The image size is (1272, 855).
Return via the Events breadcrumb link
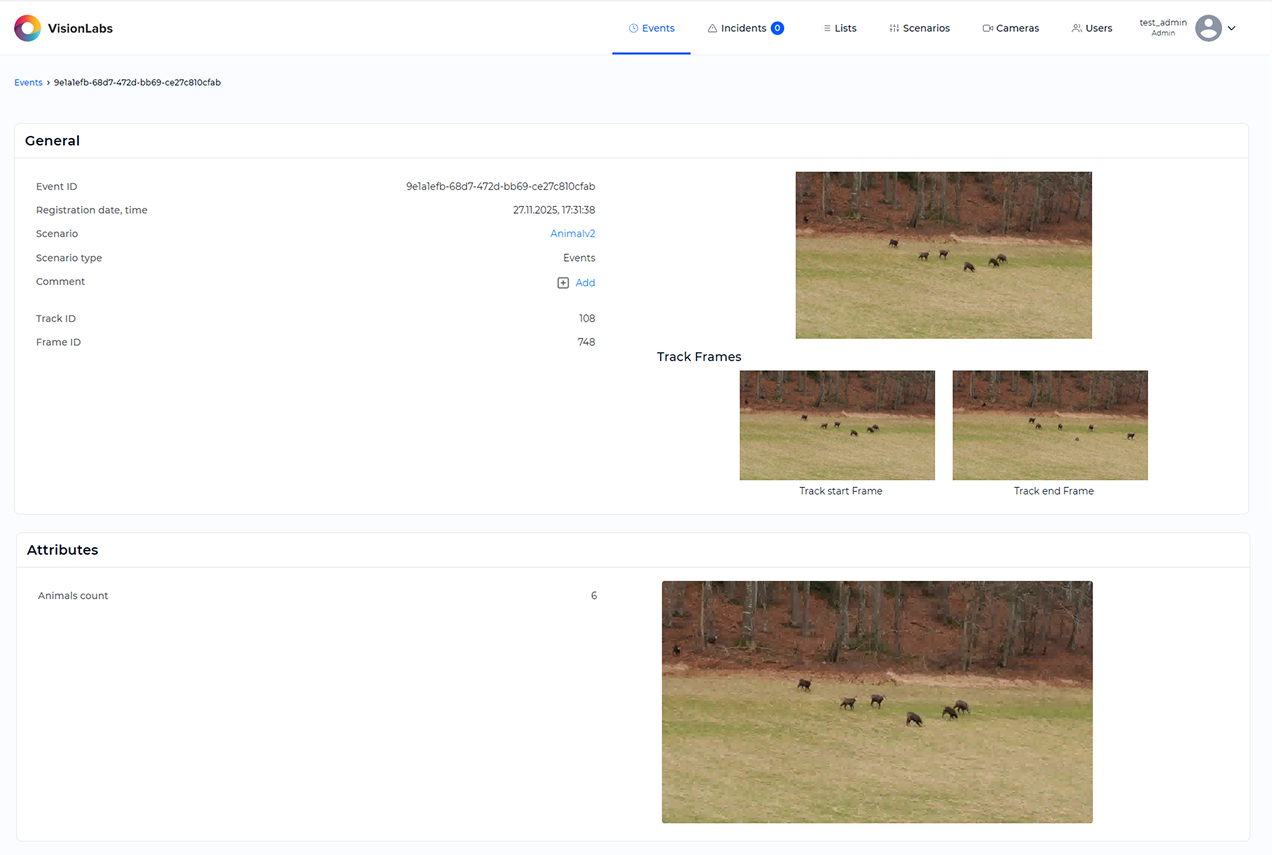point(28,82)
